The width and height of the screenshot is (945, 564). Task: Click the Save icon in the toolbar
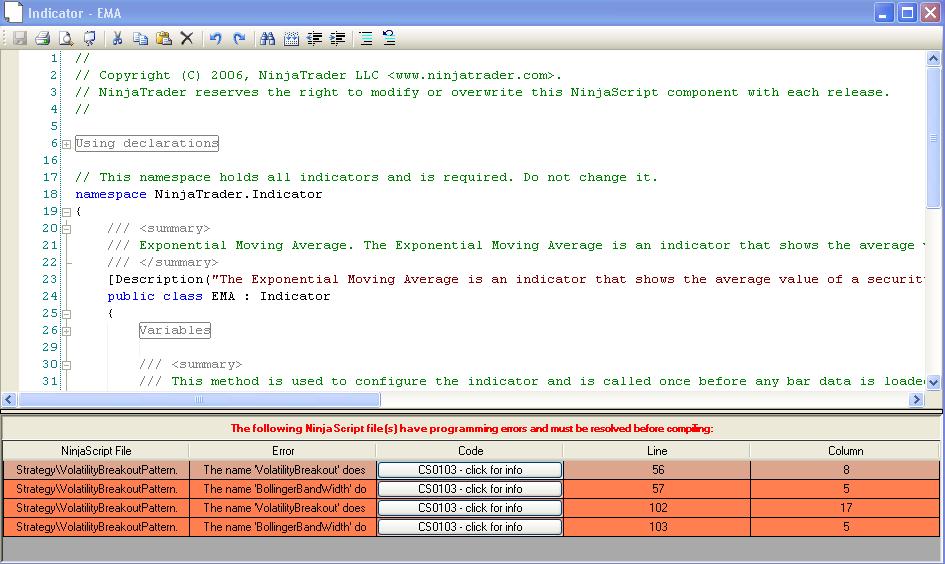tap(20, 39)
